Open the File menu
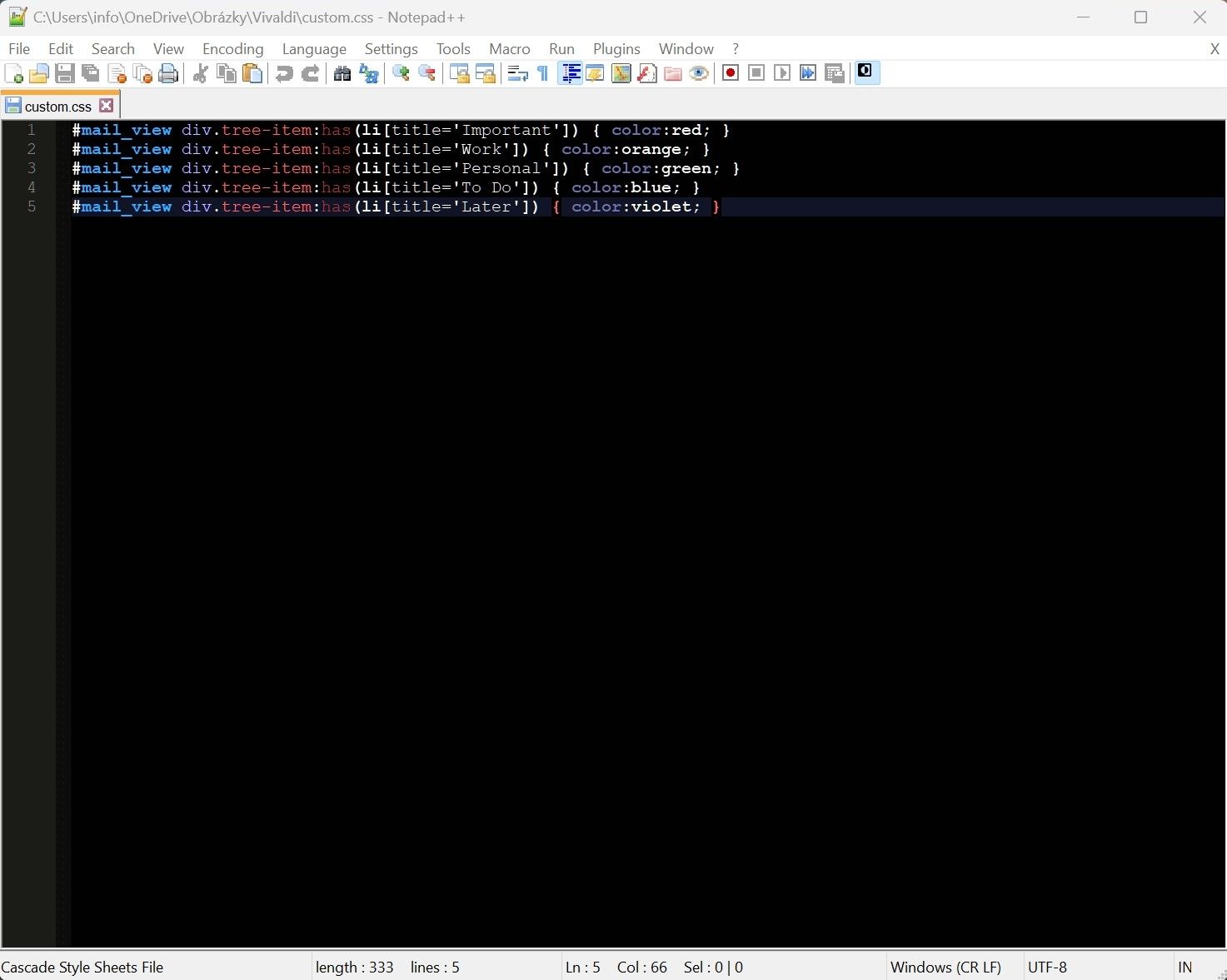This screenshot has height=980, width=1227. point(19,49)
